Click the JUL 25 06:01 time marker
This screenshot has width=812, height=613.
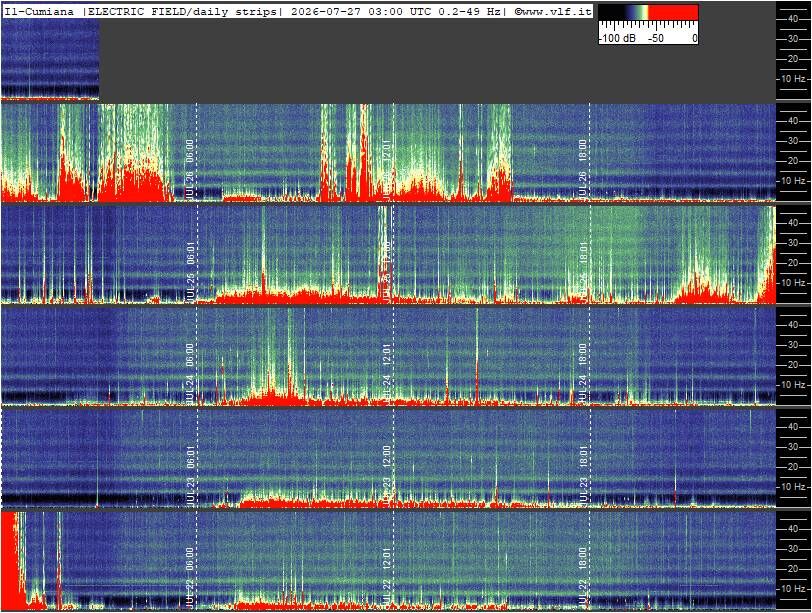190,271
